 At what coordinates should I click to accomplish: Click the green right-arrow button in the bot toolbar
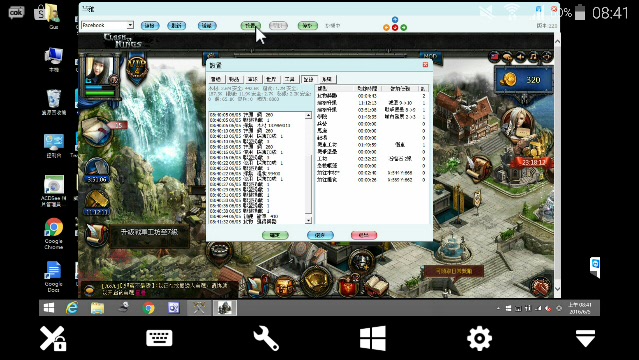coord(403,28)
